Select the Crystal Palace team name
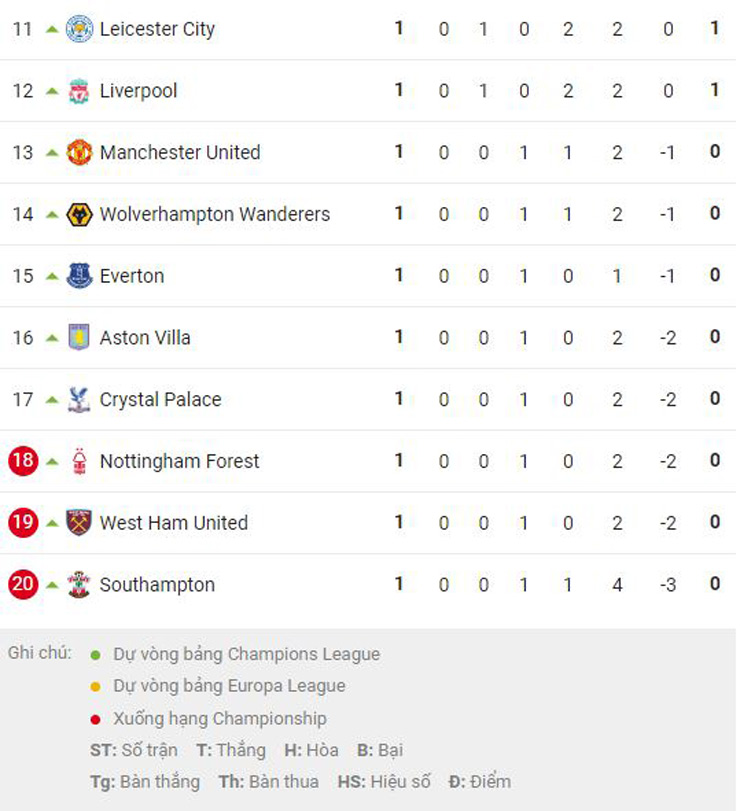The width and height of the screenshot is (740, 811). 160,400
